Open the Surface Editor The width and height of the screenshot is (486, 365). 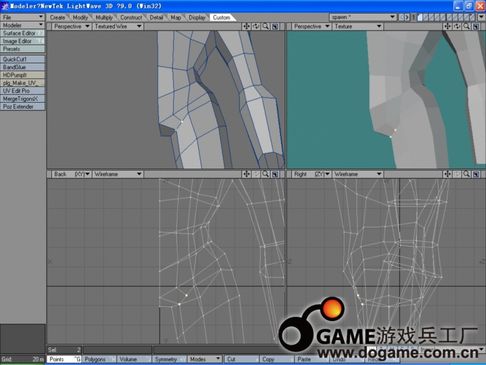tap(23, 33)
